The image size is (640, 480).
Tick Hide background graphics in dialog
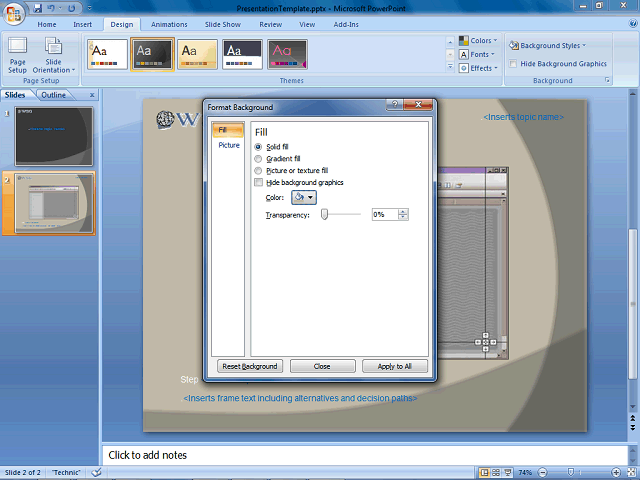point(258,182)
